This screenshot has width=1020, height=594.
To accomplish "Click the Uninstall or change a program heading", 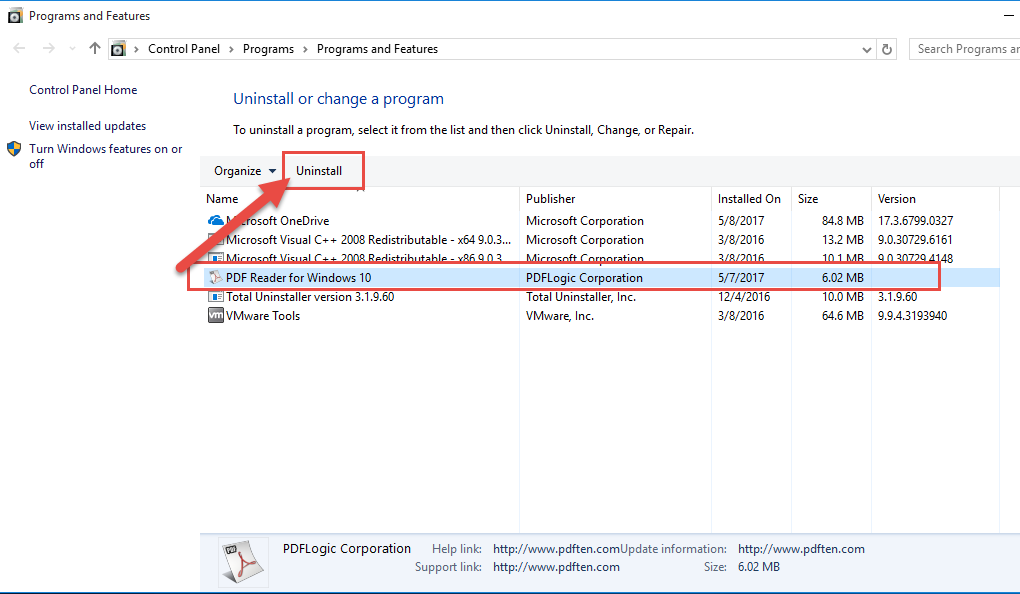I will 338,99.
